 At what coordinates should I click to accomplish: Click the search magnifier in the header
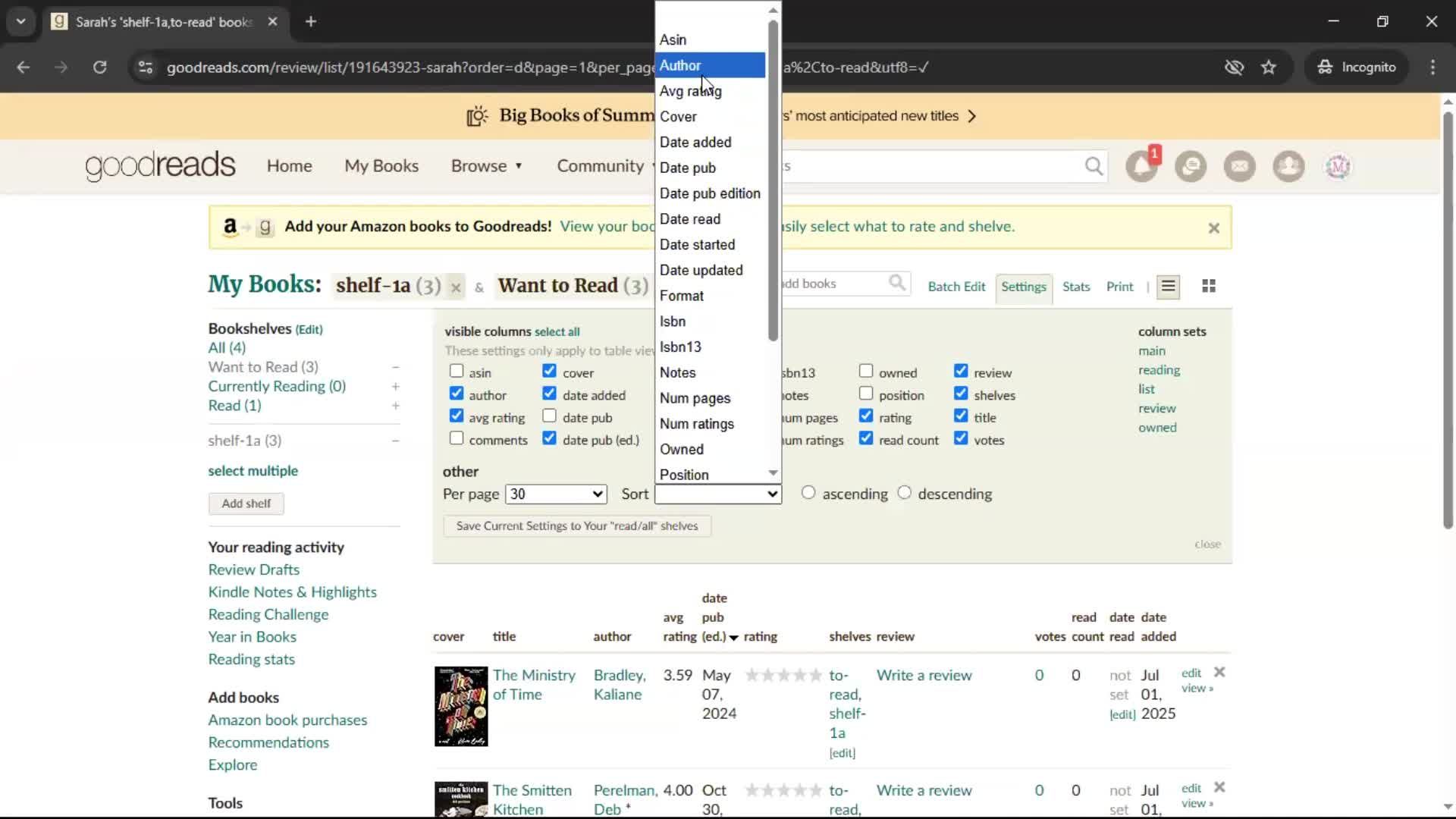point(1094,166)
